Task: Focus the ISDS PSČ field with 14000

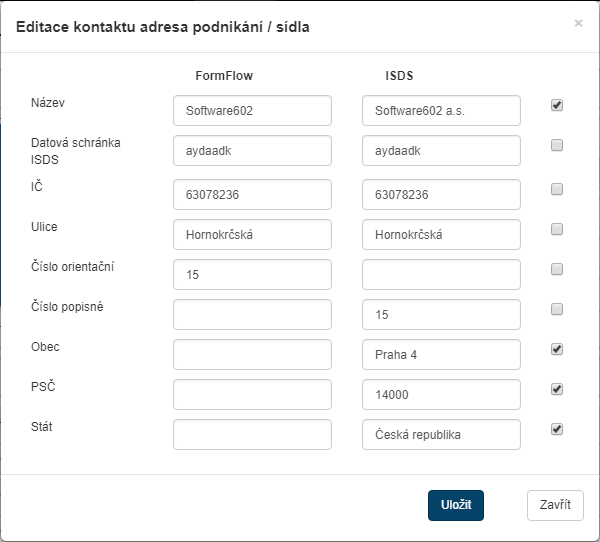Action: 441,395
